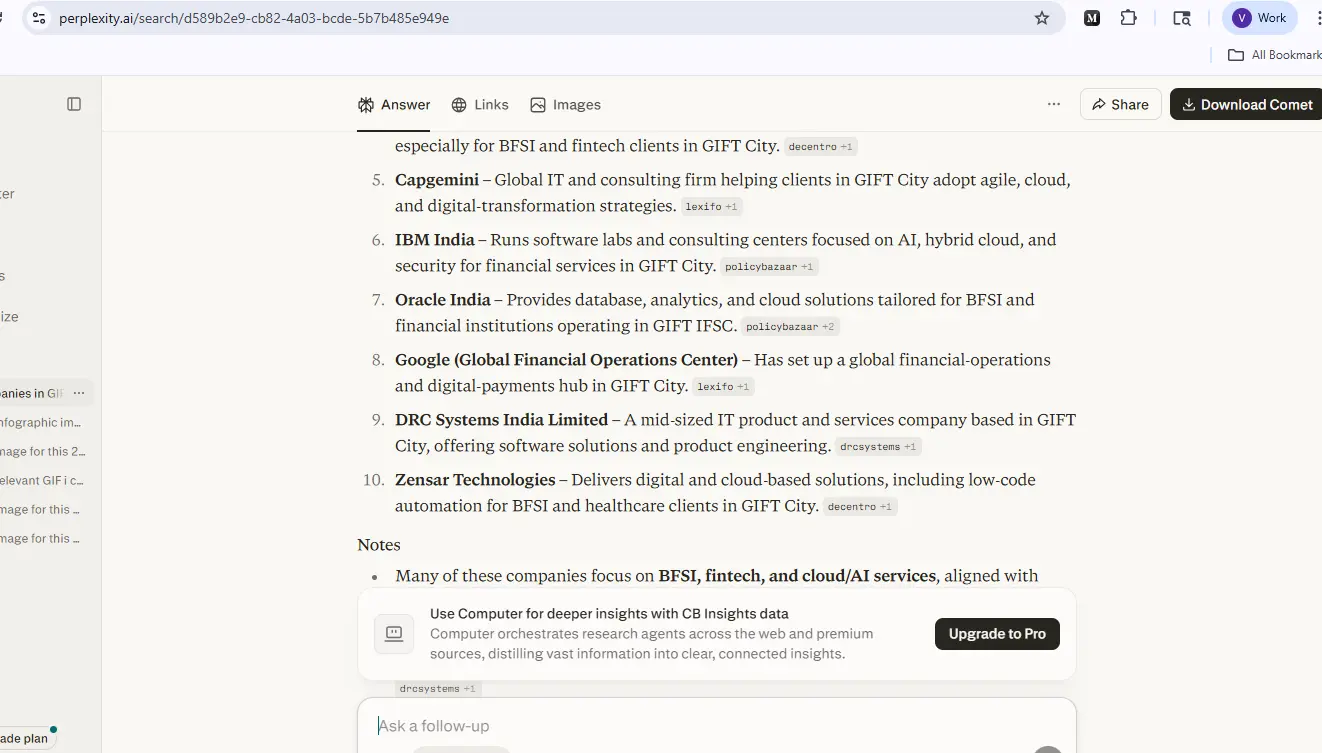Click the tab search icon beside Extensions

[x=1182, y=18]
